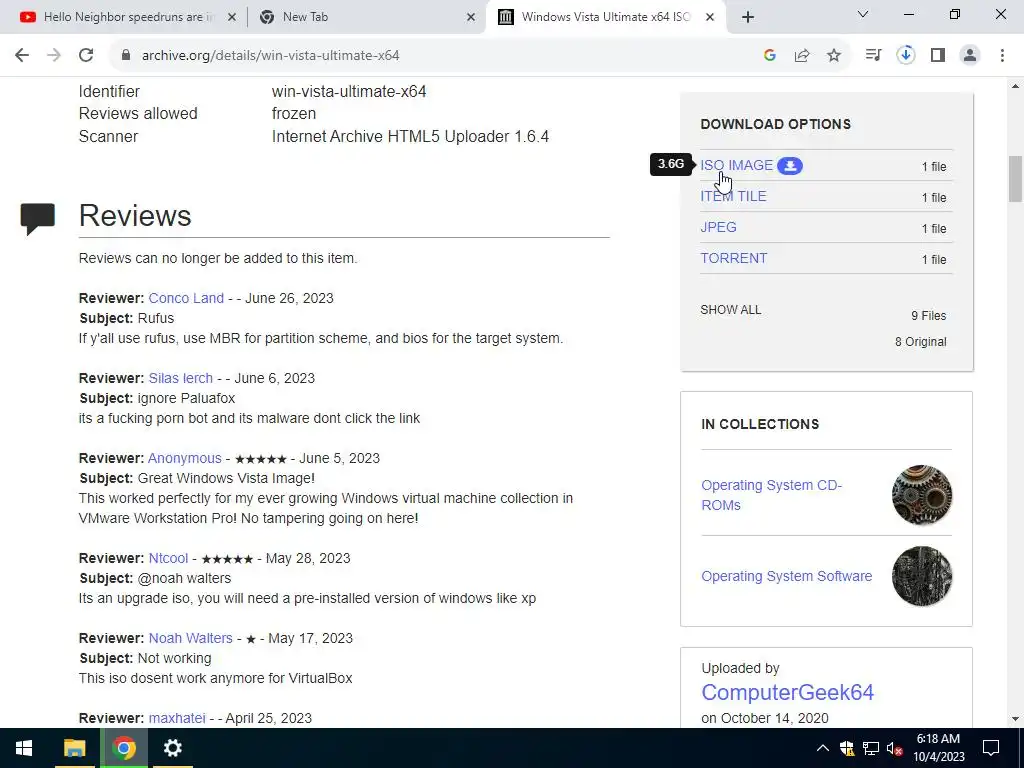The height and width of the screenshot is (768, 1024).
Task: Click the browser forward arrow
Action: point(54,56)
